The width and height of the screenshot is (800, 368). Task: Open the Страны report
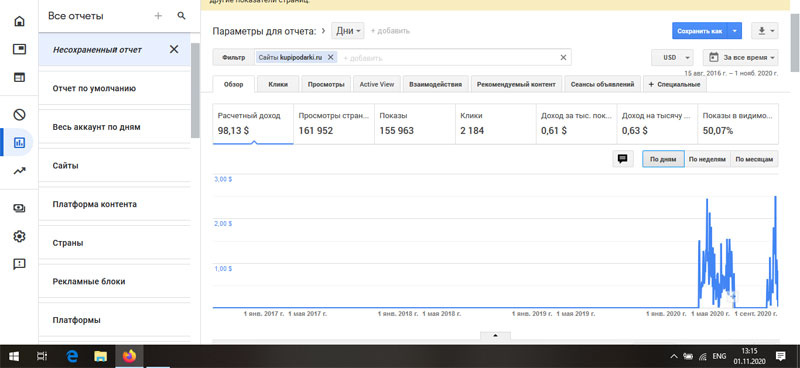pyautogui.click(x=114, y=243)
